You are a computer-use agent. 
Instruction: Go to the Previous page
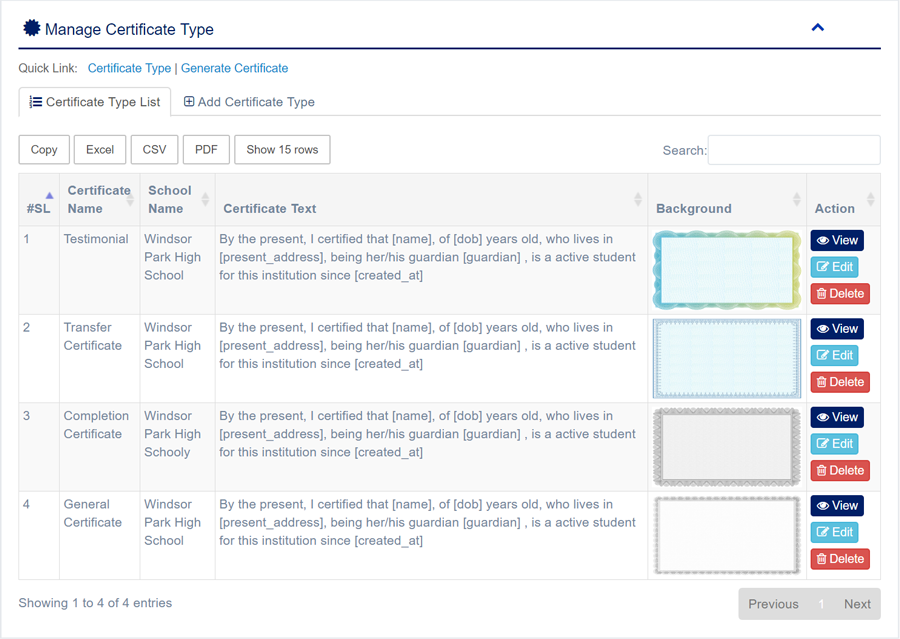click(773, 604)
